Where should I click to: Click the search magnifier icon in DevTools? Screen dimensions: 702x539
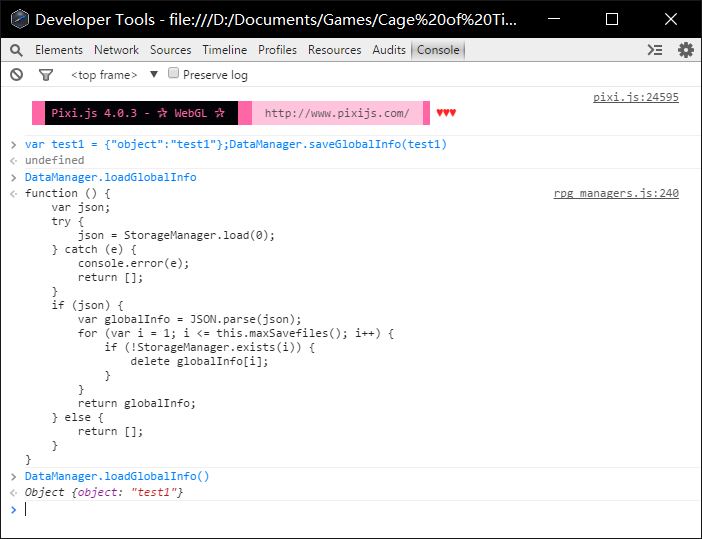[x=16, y=50]
